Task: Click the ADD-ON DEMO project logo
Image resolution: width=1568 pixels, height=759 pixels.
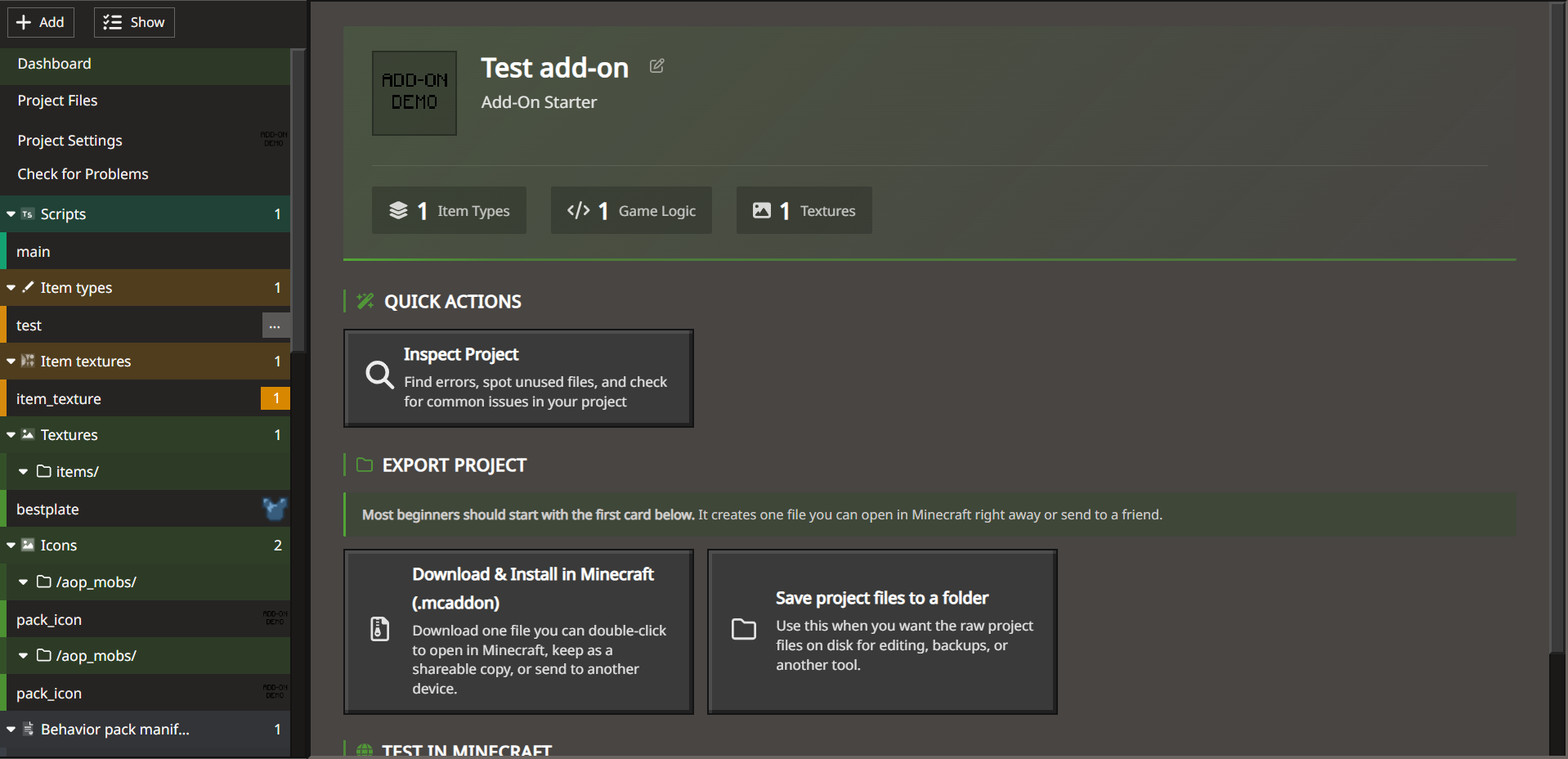Action: point(414,93)
